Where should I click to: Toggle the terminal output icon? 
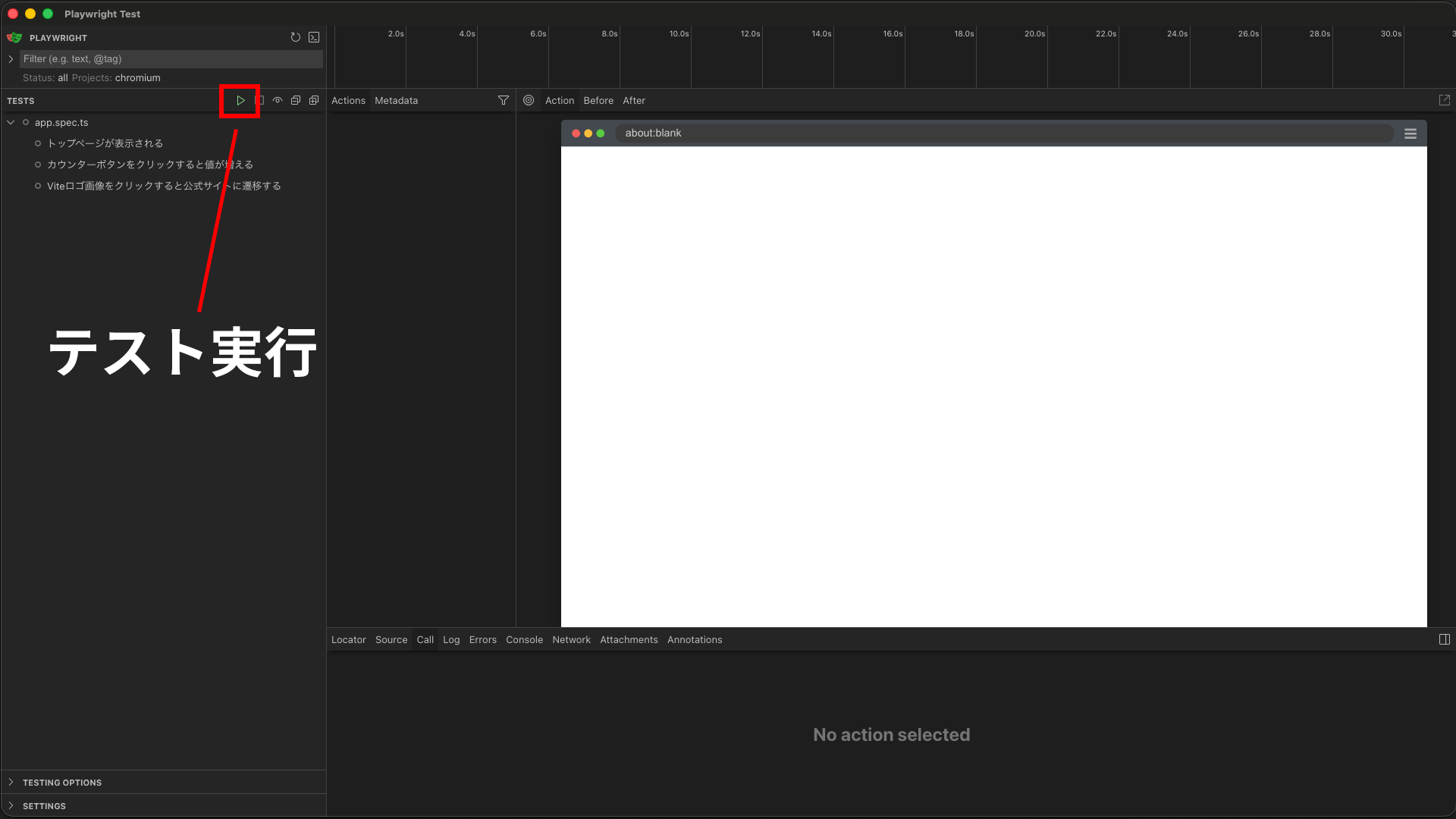314,37
